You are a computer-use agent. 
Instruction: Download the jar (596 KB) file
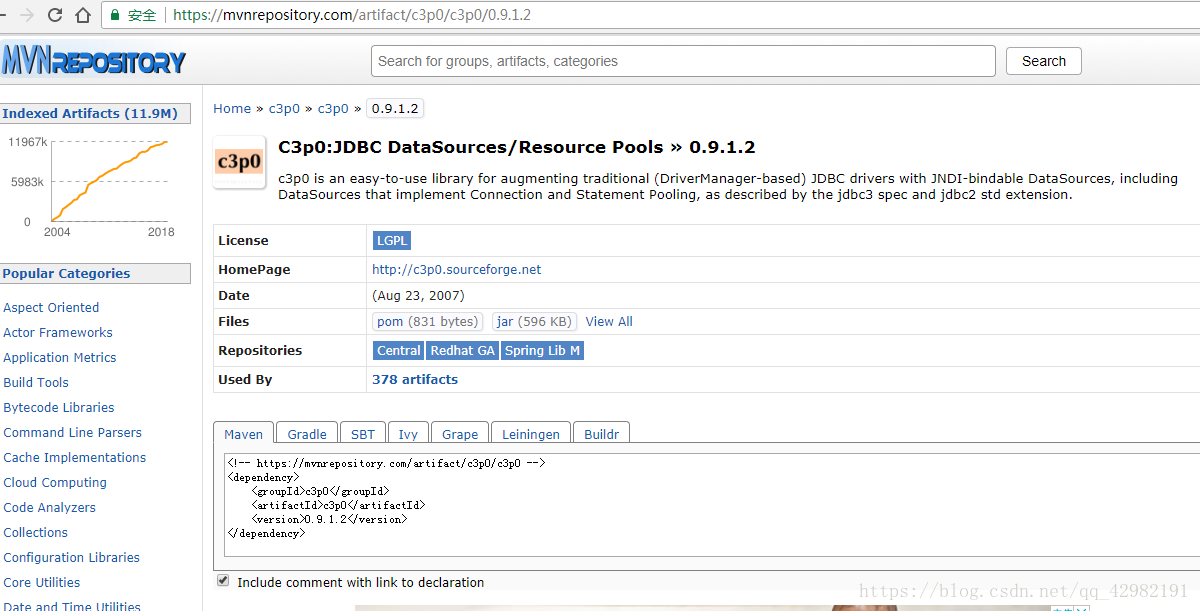coord(534,321)
